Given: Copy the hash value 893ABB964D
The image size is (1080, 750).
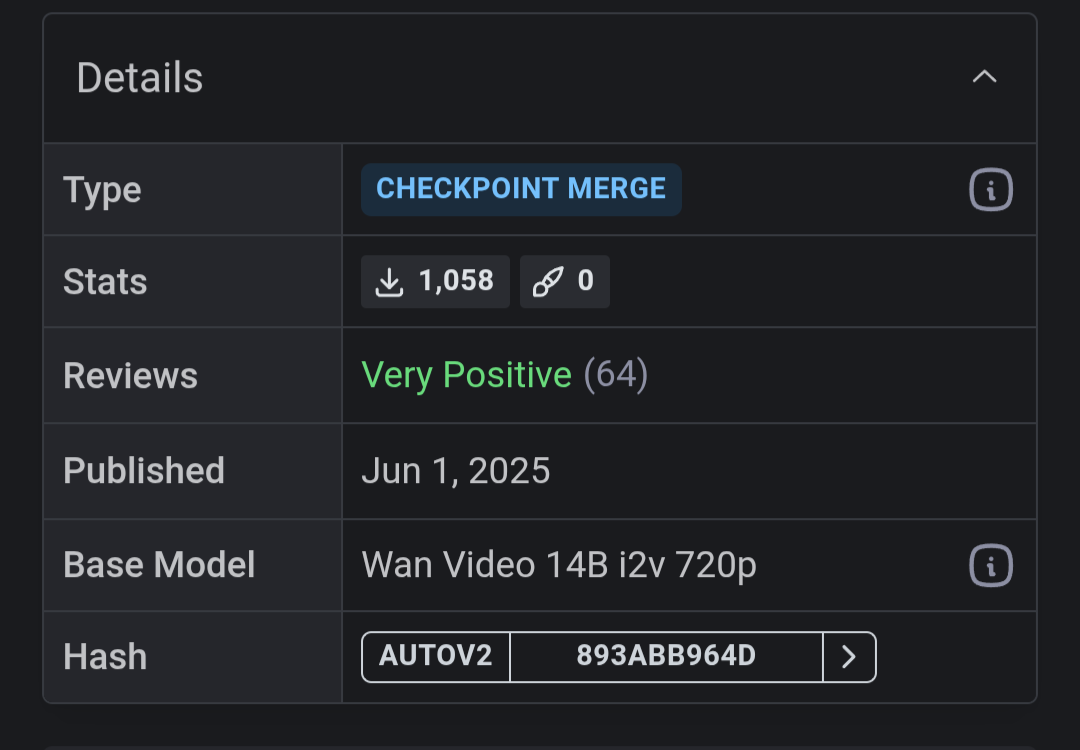Looking at the screenshot, I should coord(666,657).
